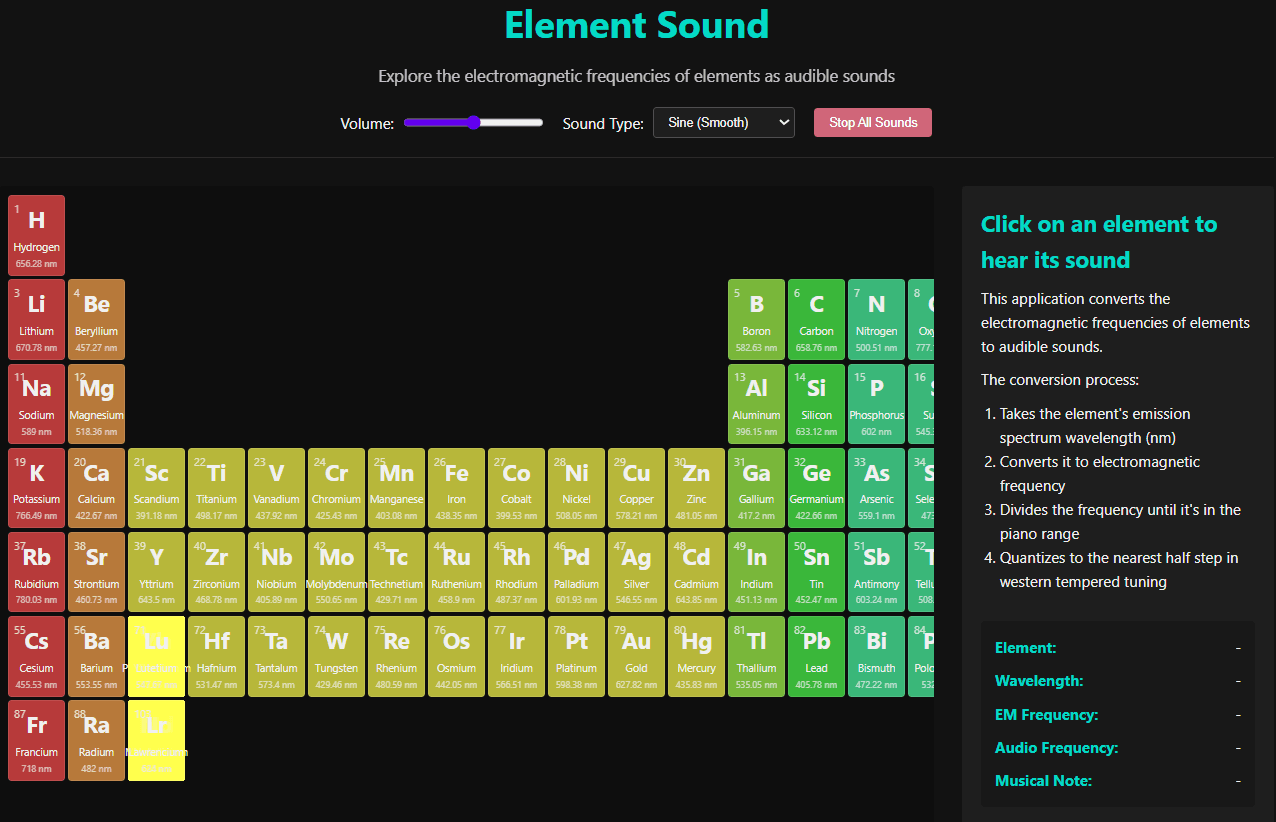Click the Manganese (Mn) tile

pos(396,488)
